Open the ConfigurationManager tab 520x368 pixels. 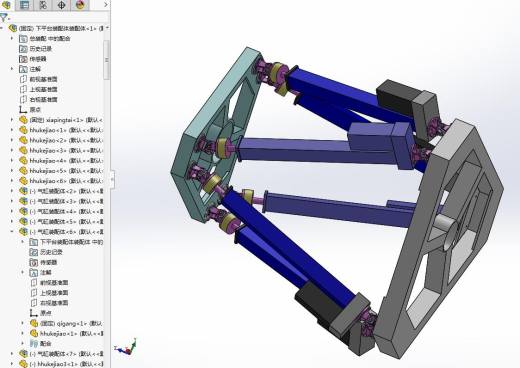[43, 5]
